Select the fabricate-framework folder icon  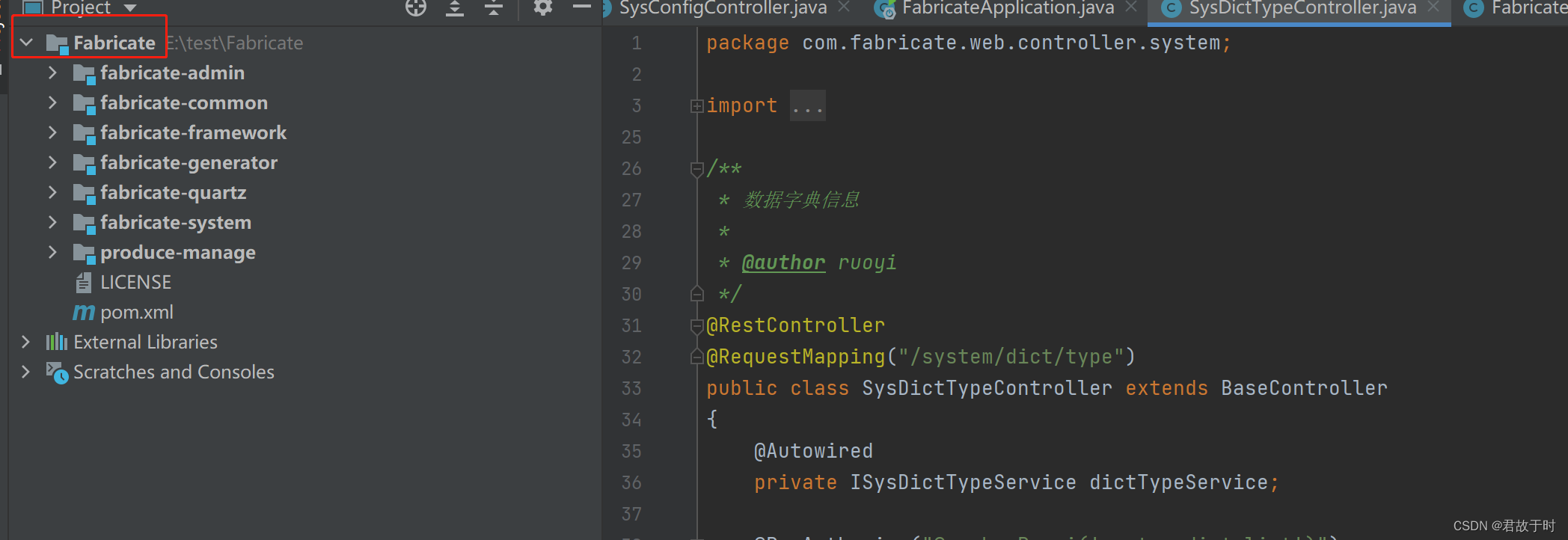(x=84, y=133)
